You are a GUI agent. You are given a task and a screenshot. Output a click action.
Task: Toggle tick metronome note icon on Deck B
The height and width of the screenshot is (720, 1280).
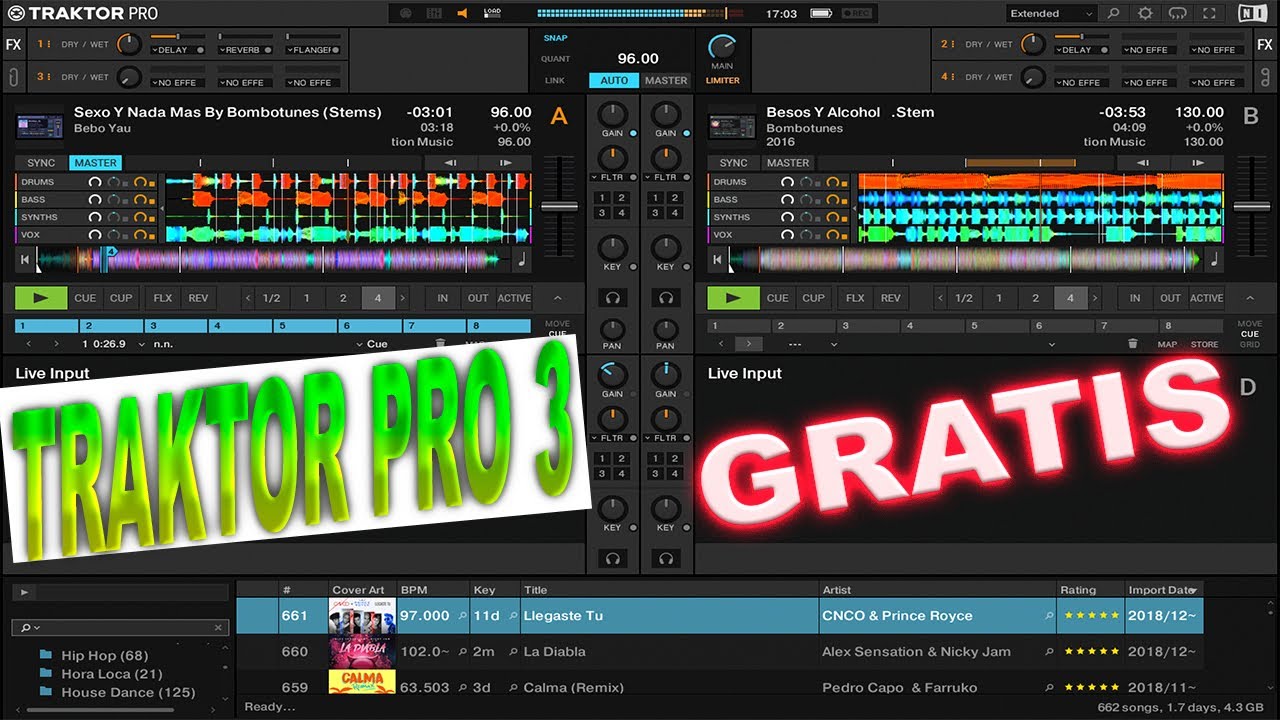pos(1214,259)
